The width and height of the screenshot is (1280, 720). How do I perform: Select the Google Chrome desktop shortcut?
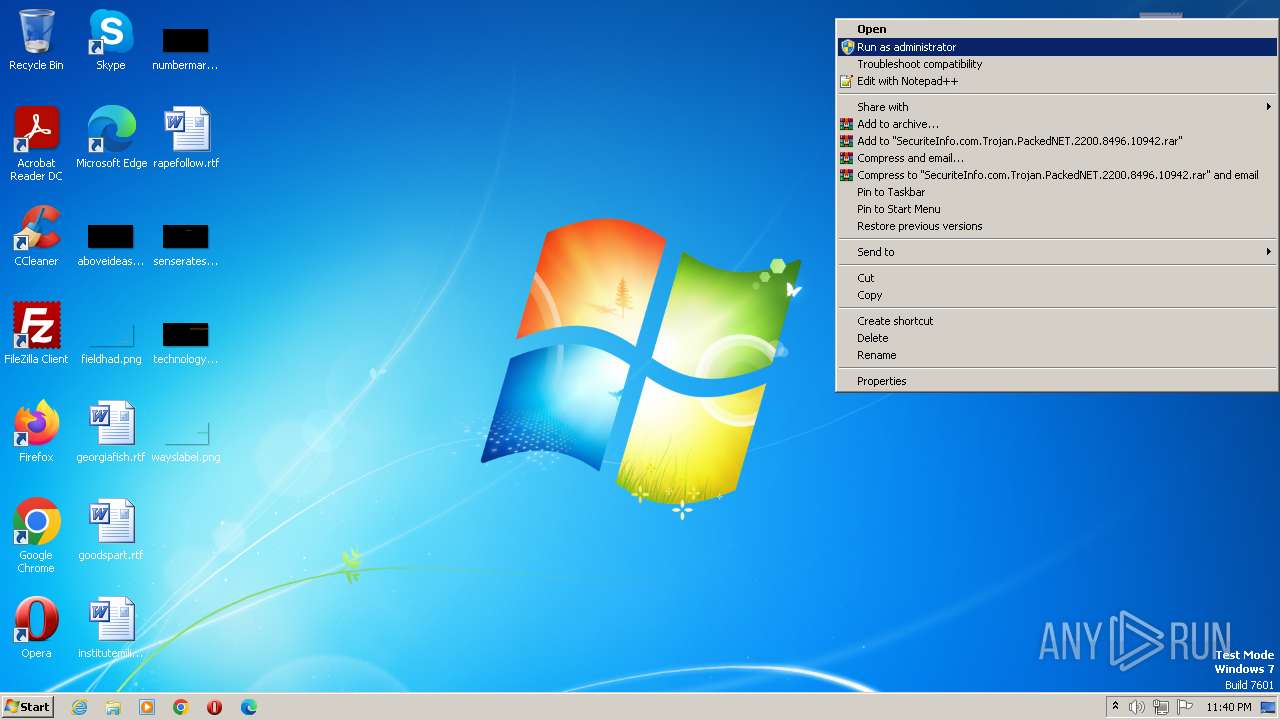point(36,535)
